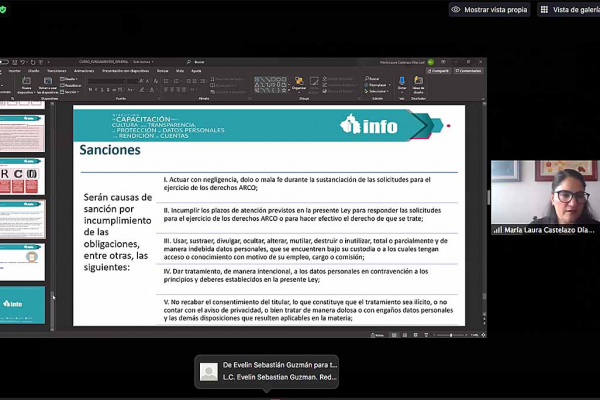Viewport: 600px width, 400px height.
Task: Click Nueva diapositiva icon in ribbon
Action: [x=26, y=81]
